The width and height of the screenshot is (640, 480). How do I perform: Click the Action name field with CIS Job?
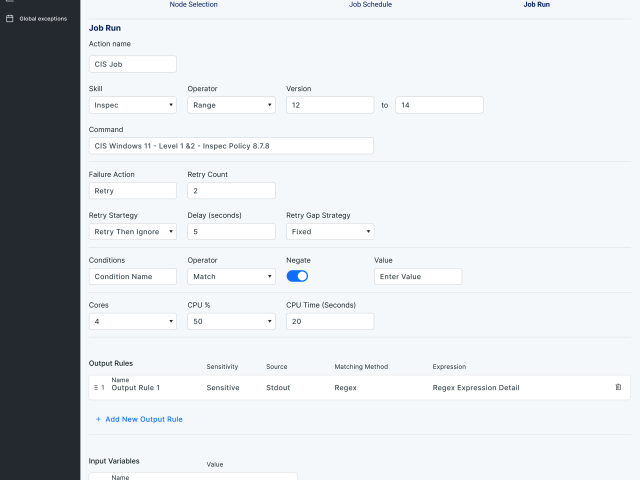click(x=132, y=64)
